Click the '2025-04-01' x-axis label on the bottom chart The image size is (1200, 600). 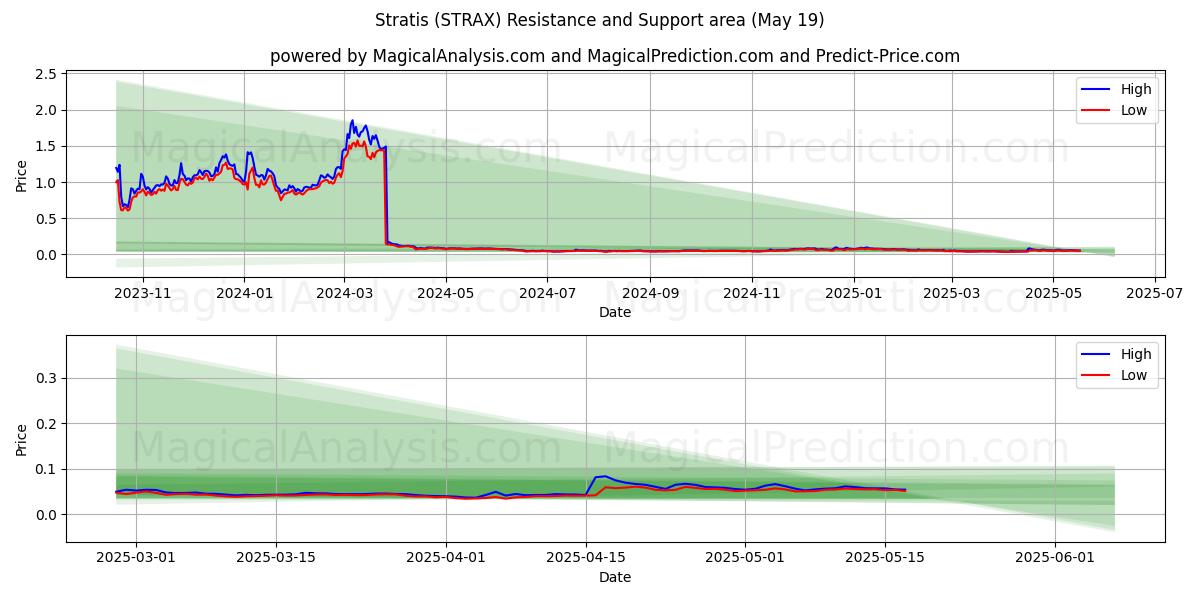(x=447, y=559)
